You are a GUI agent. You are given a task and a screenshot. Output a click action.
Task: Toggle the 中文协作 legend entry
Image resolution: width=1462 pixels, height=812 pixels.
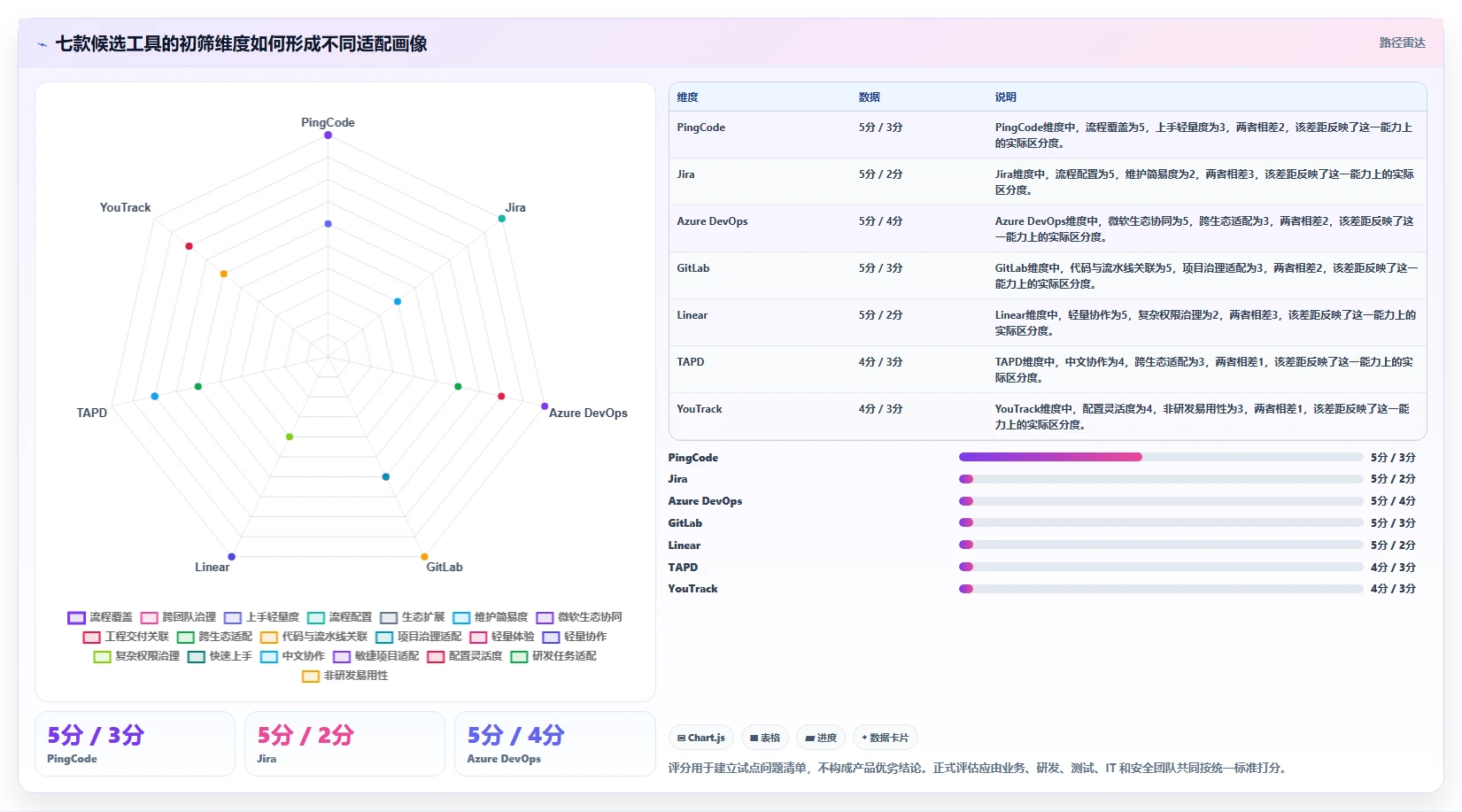click(292, 656)
